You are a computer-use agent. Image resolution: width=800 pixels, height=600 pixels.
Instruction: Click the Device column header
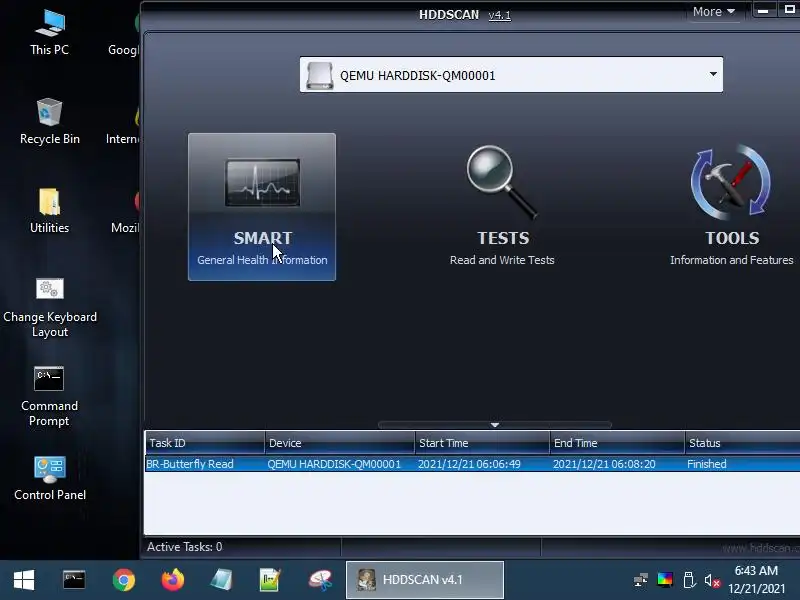tap(340, 443)
